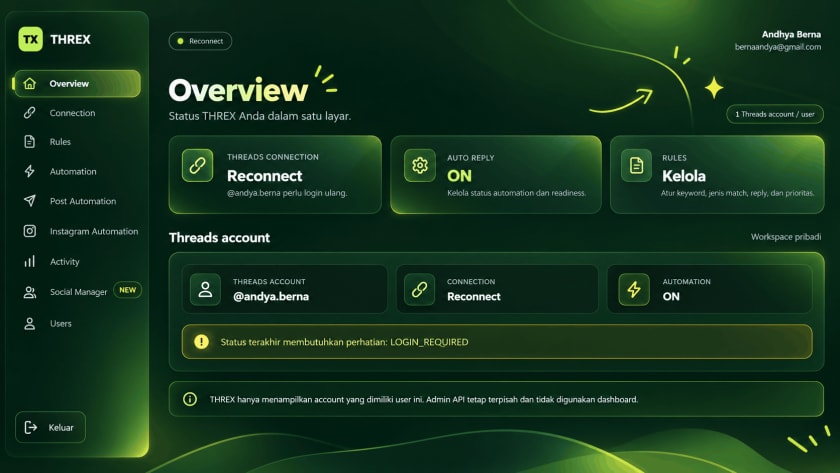
Task: Click the info icon in the bottom notice
Action: tap(190, 399)
